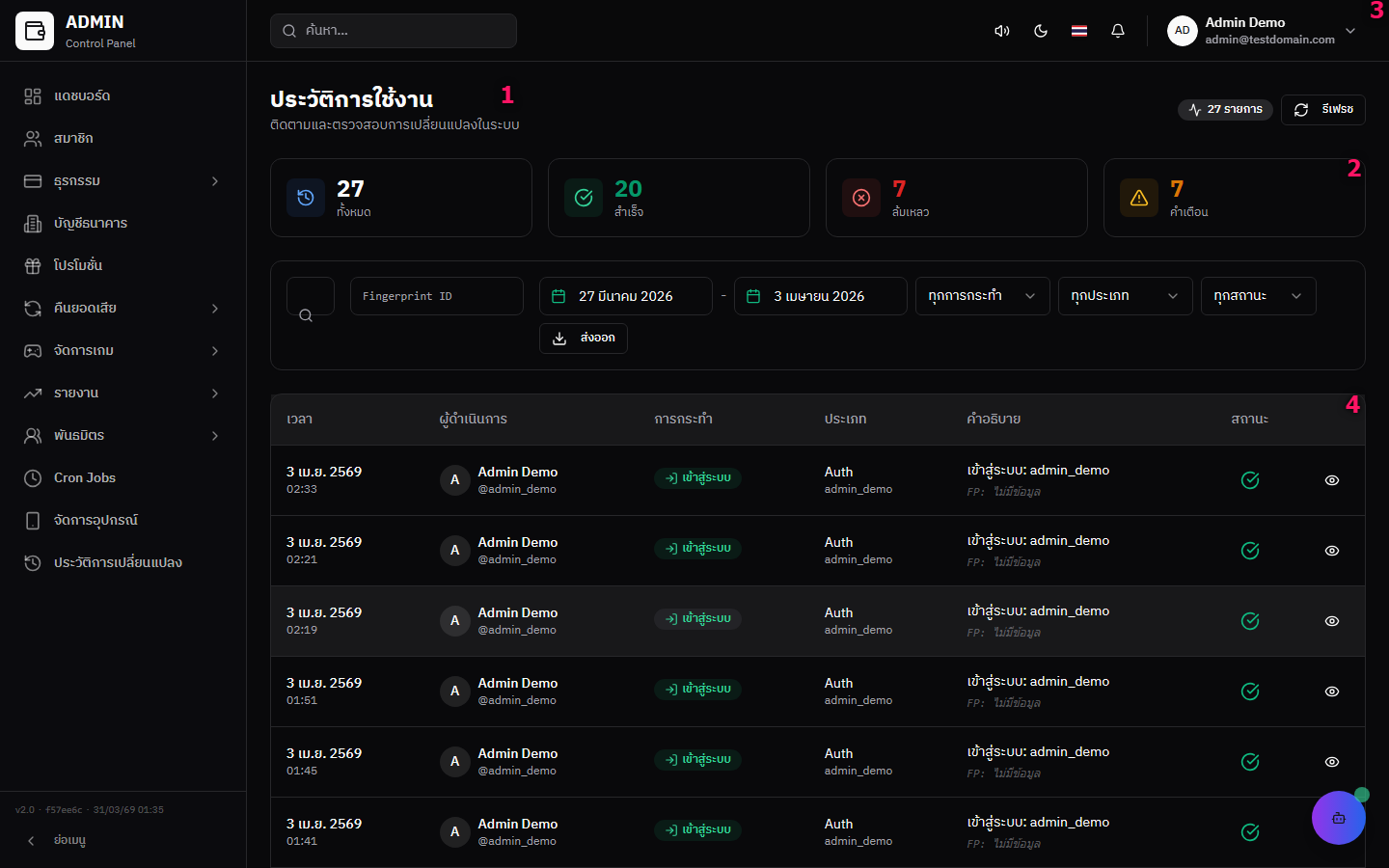Focus the Fingerprint ID input field

coord(436,296)
